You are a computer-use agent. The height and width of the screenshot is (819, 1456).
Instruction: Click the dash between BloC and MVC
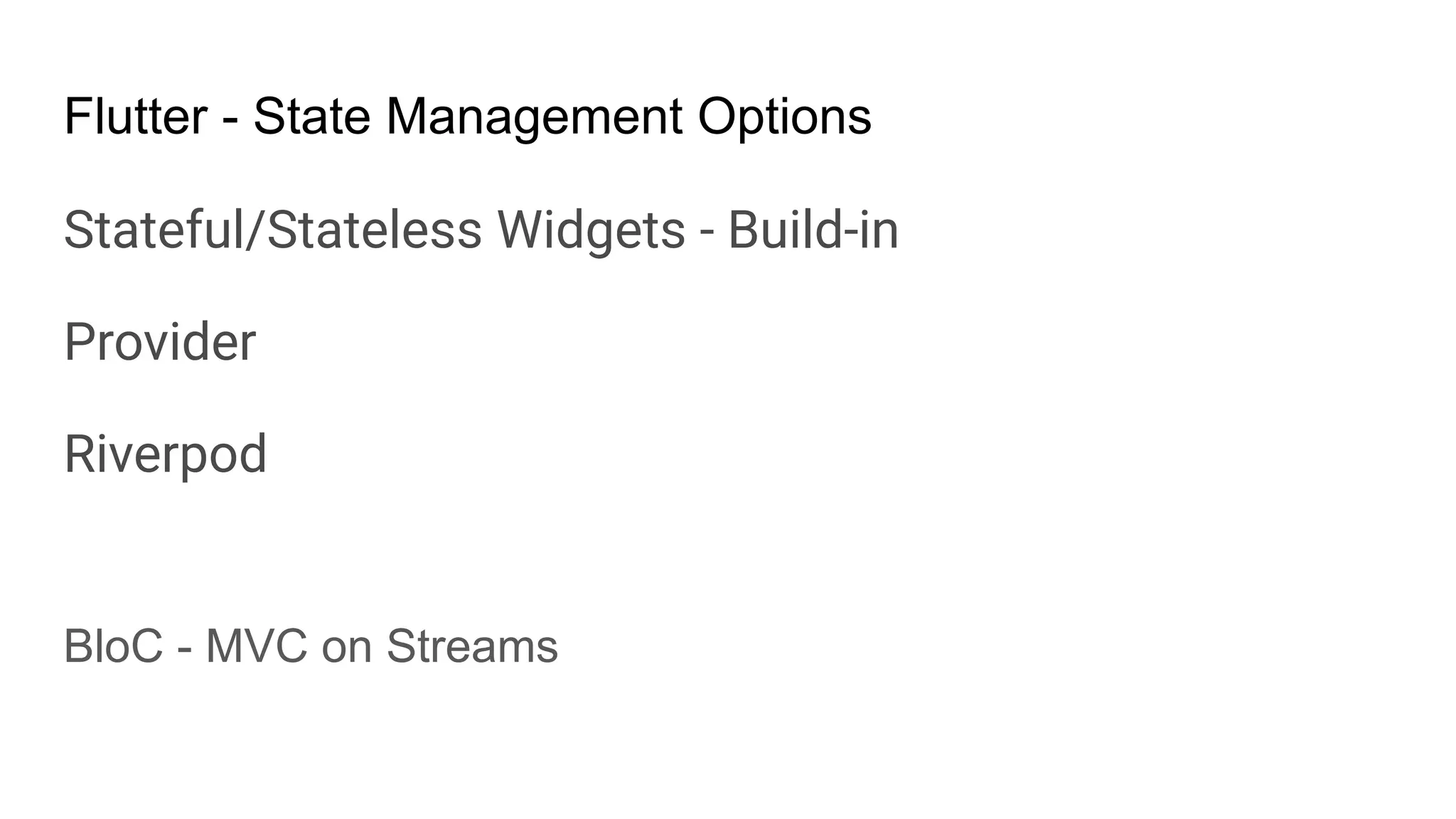pyautogui.click(x=185, y=650)
